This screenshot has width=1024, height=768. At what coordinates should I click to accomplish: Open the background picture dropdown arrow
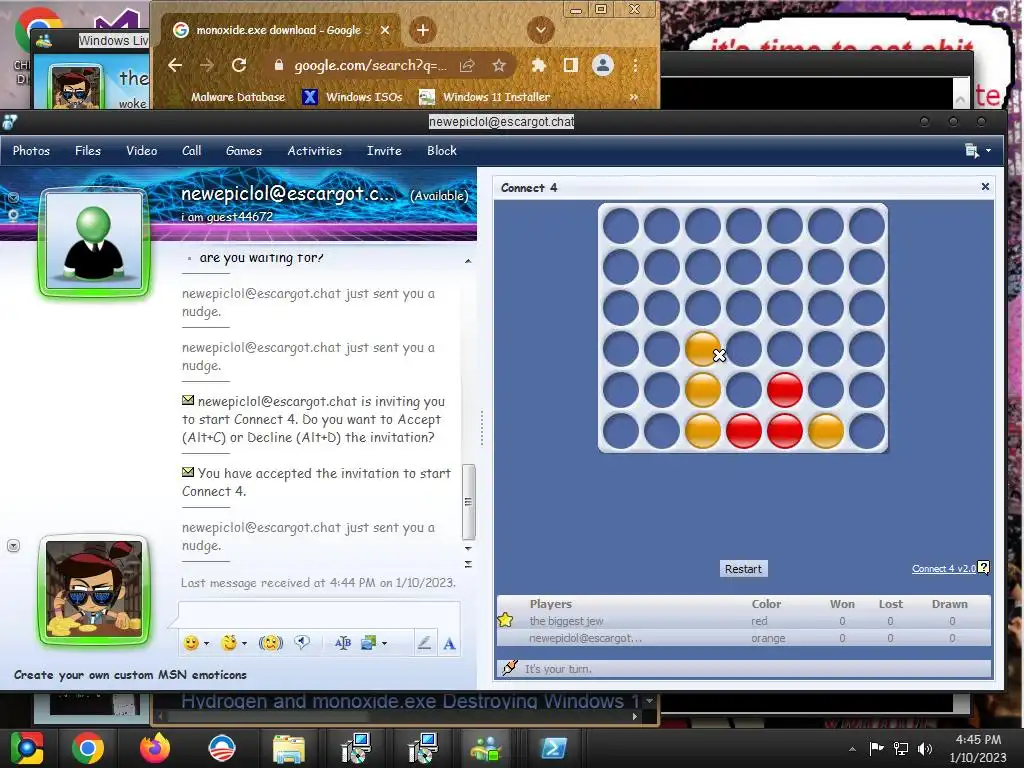tap(385, 644)
